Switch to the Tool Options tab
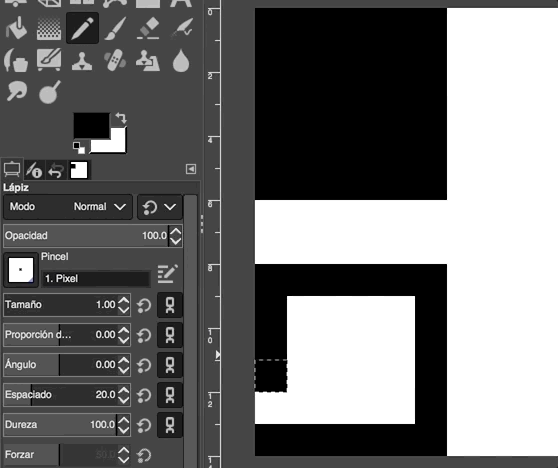Image resolution: width=558 pixels, height=468 pixels. tap(12, 169)
